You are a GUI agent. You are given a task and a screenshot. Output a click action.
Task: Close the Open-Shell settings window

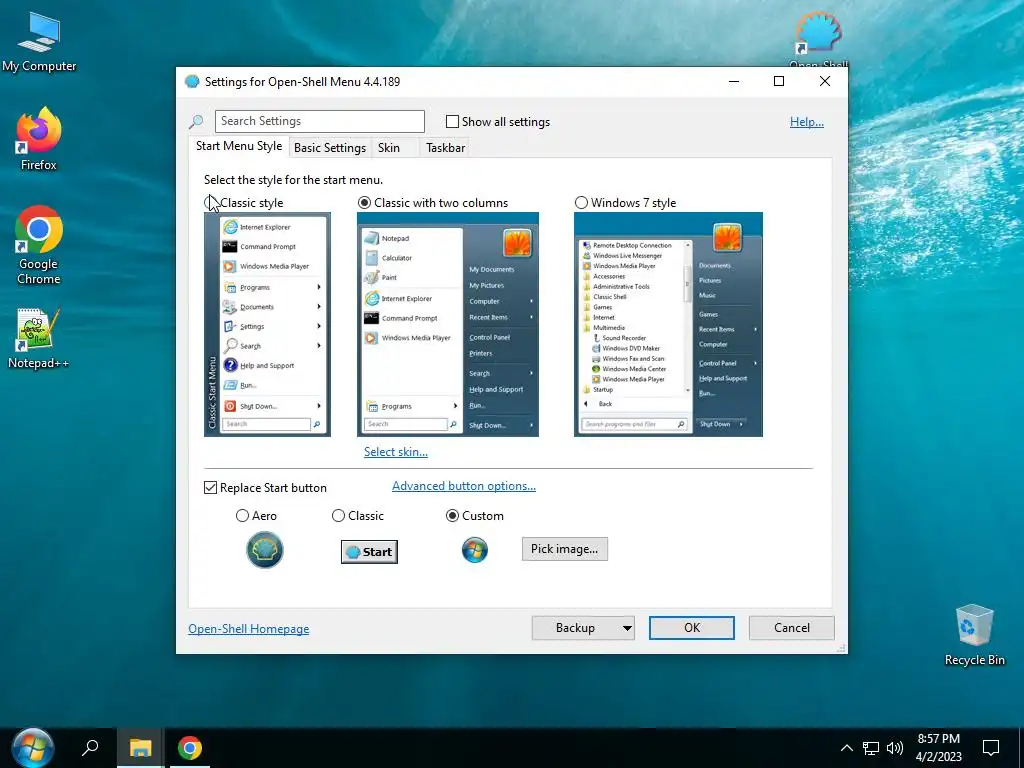[x=825, y=82]
